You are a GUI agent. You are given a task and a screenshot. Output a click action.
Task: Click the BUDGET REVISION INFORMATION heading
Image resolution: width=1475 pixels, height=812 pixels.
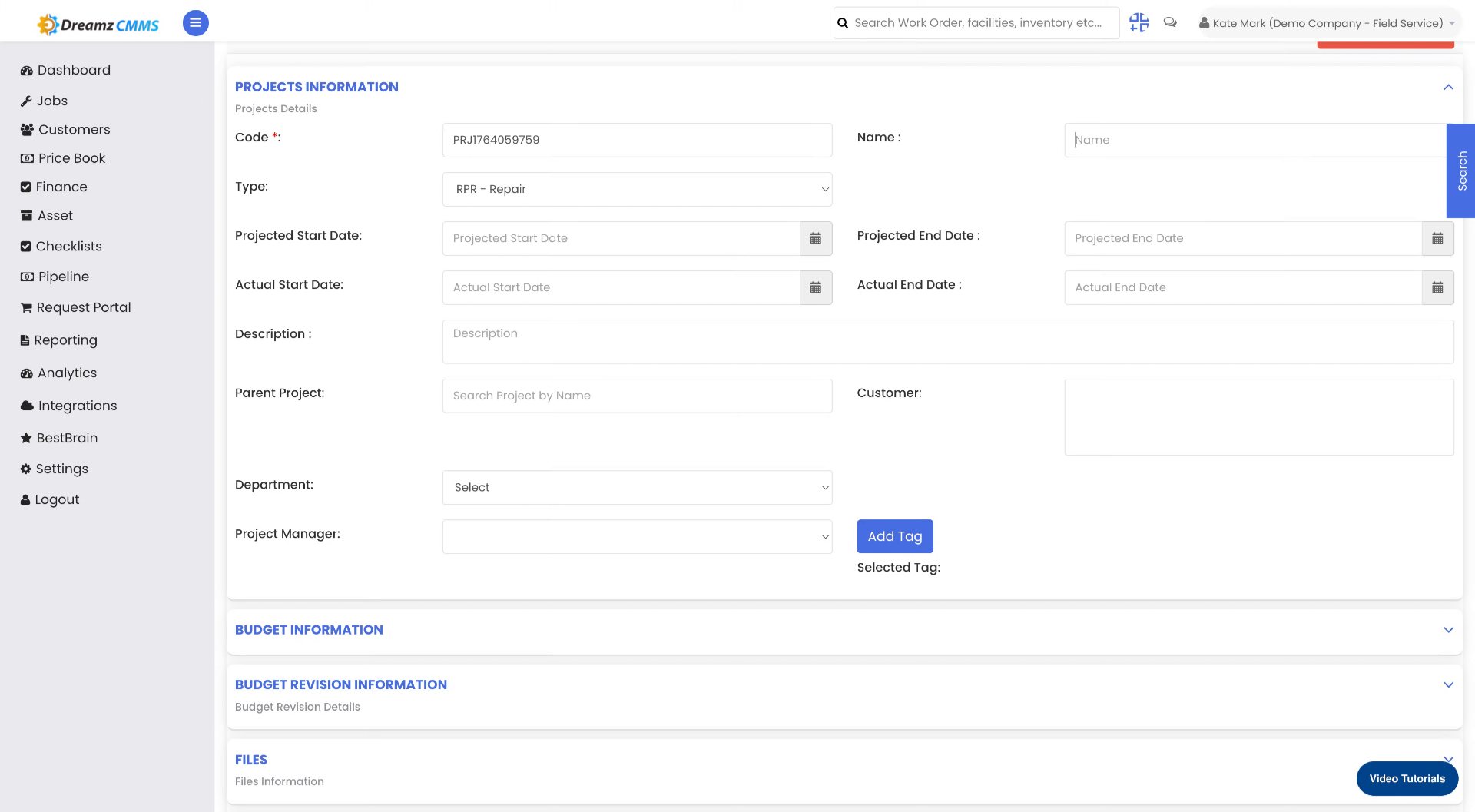[341, 685]
